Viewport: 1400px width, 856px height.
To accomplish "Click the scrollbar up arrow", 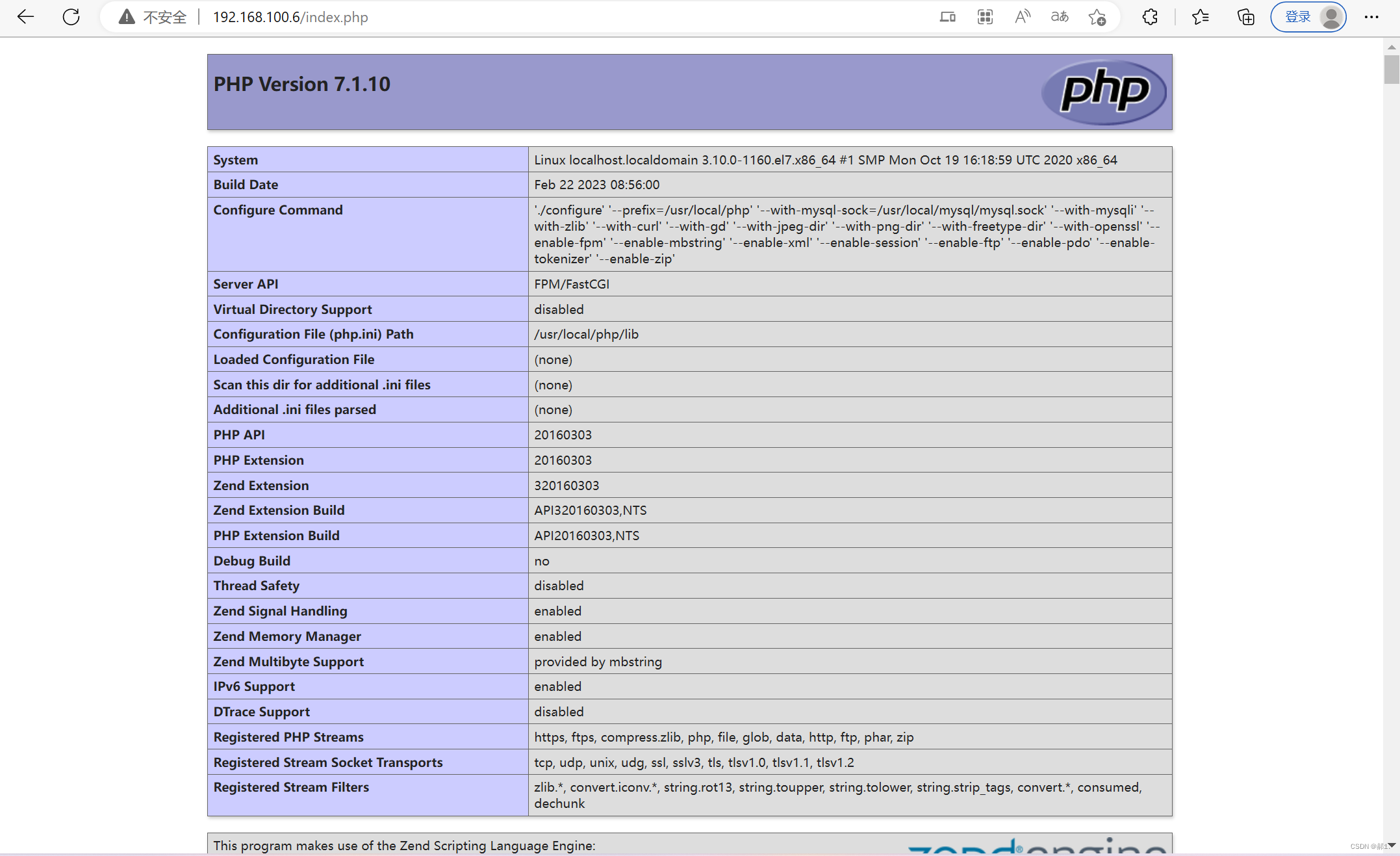I will point(1392,47).
